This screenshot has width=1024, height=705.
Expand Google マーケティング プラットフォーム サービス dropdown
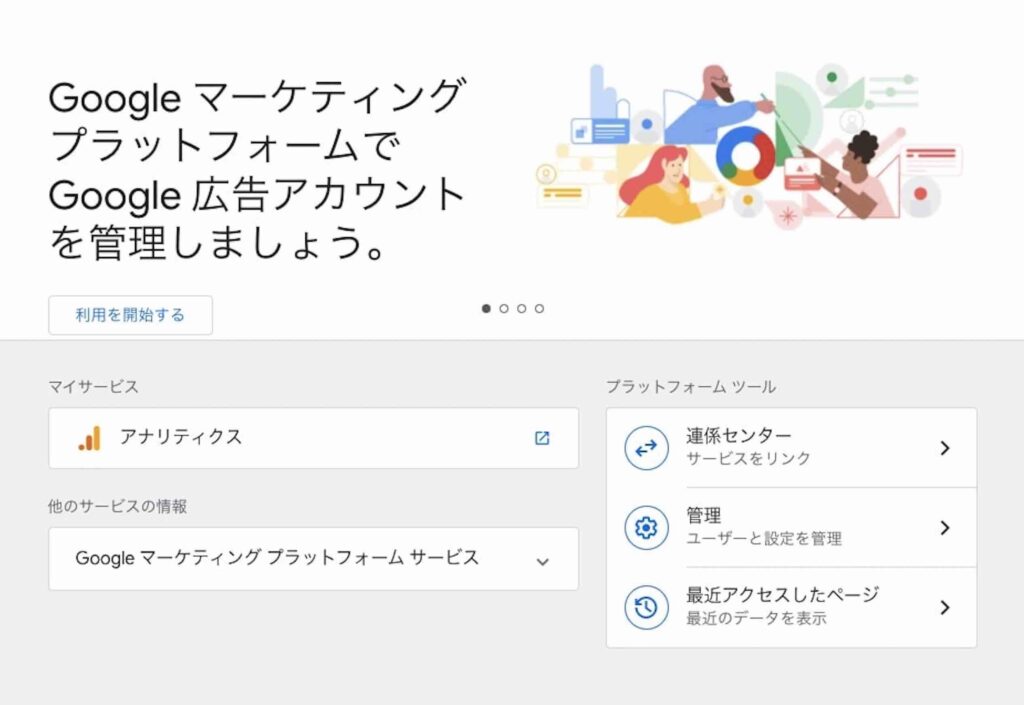313,559
